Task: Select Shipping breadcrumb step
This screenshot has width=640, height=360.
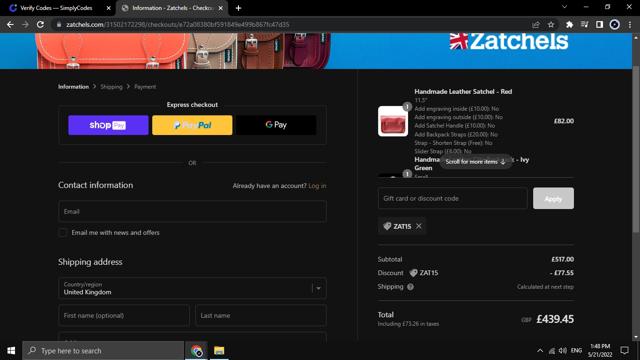Action: 111,87
